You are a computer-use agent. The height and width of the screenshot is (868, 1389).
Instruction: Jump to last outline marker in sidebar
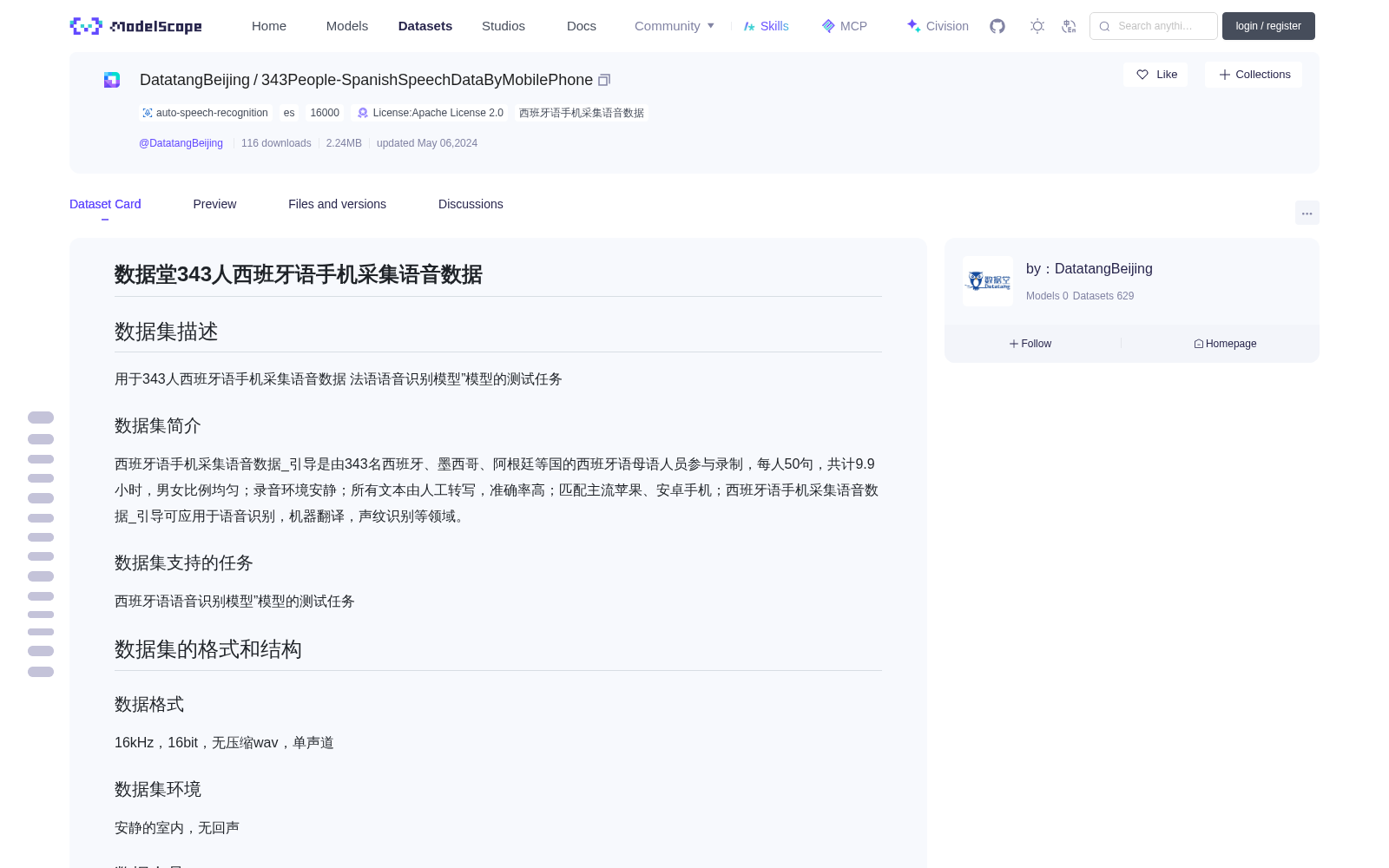pyautogui.click(x=41, y=672)
